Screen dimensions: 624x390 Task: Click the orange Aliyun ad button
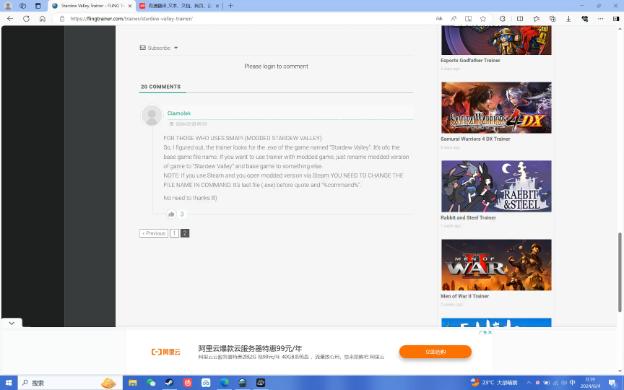pos(435,352)
